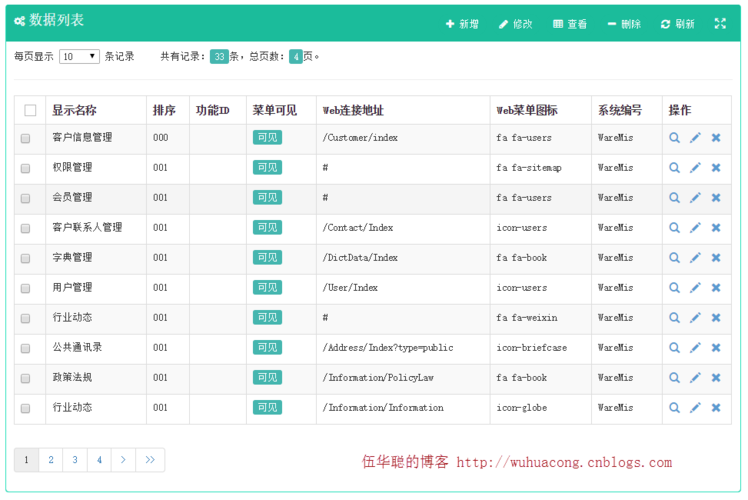The image size is (748, 500).
Task: Go to pagination page 2
Action: pyautogui.click(x=51, y=460)
